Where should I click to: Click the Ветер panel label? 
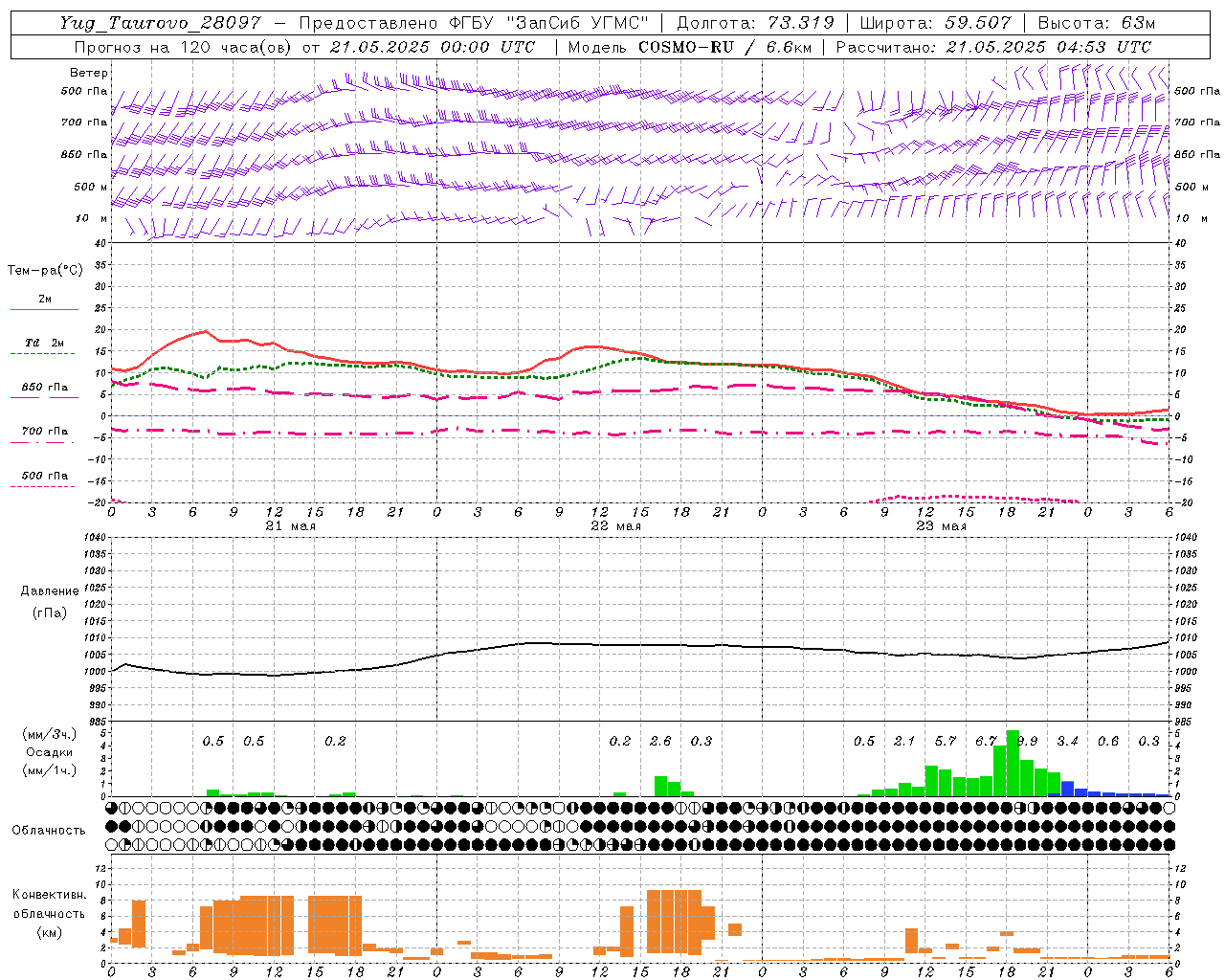(x=89, y=73)
